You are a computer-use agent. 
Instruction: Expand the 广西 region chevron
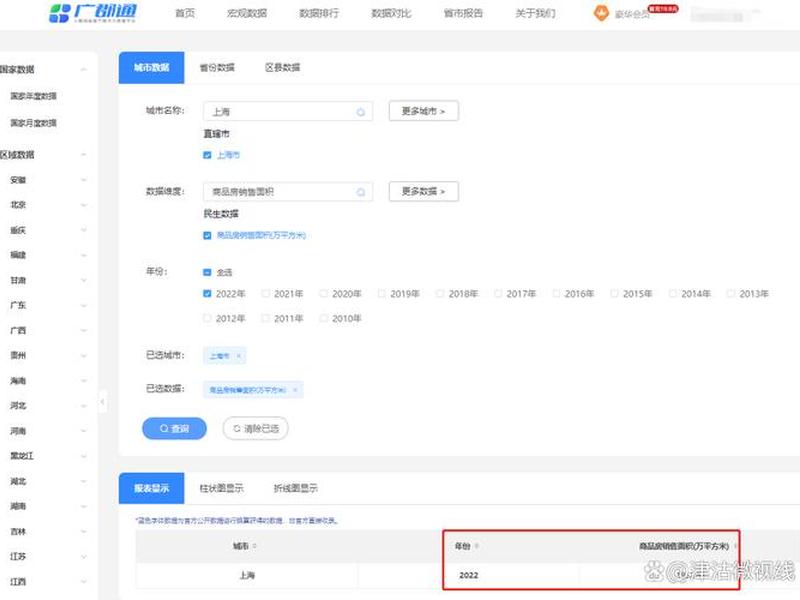click(84, 331)
